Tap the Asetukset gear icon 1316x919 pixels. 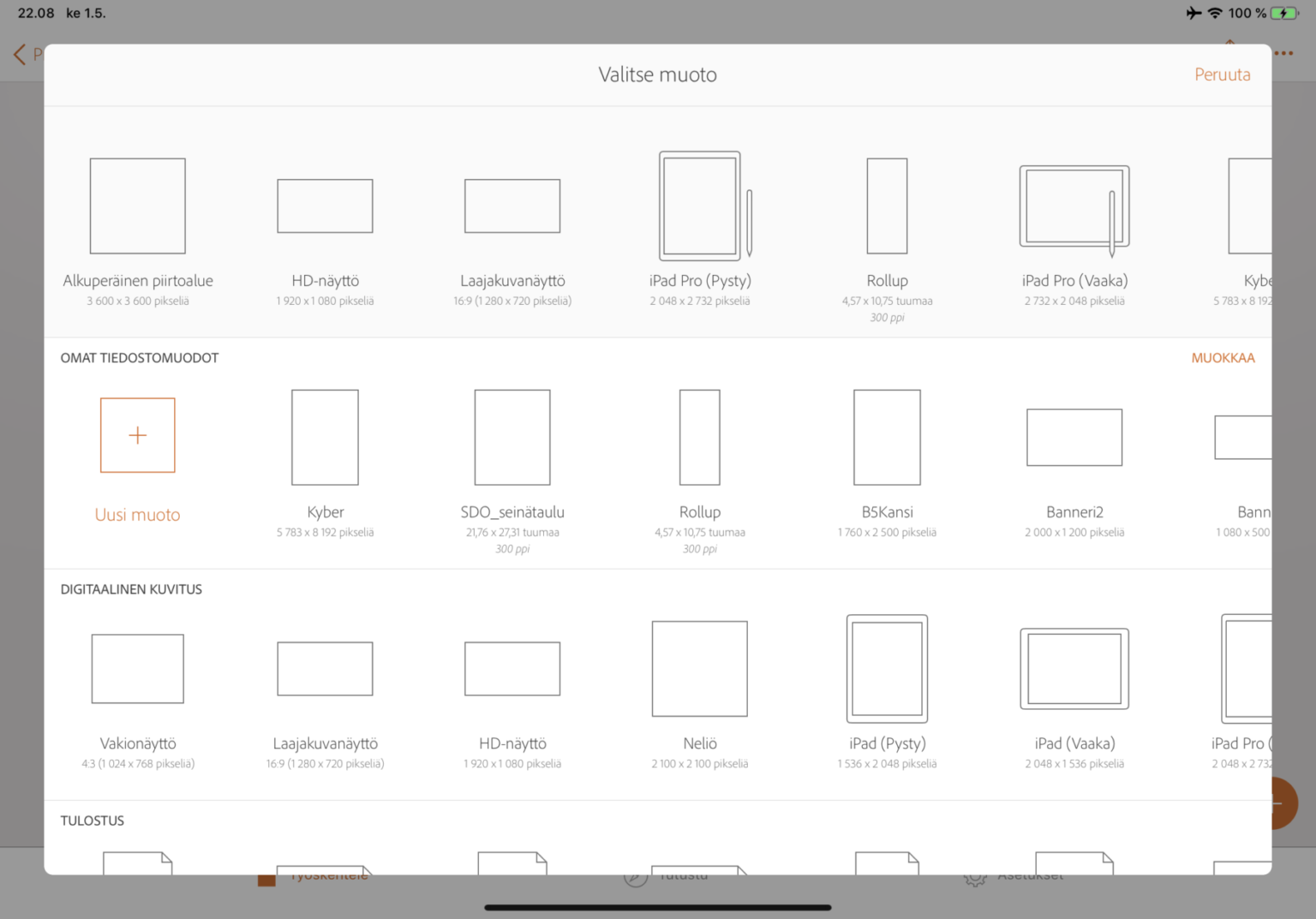975,877
